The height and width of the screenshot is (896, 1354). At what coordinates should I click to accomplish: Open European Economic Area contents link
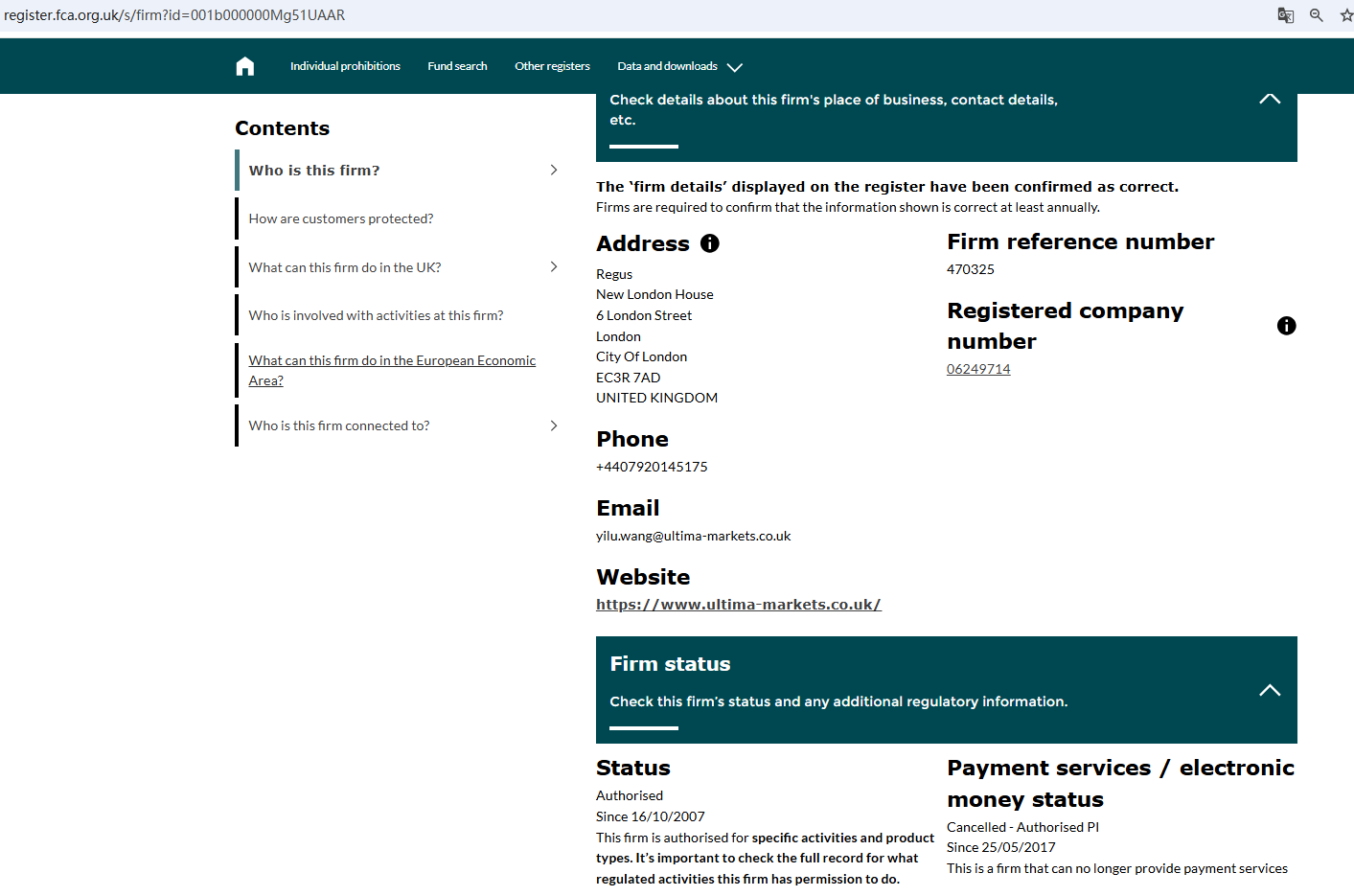click(x=392, y=370)
